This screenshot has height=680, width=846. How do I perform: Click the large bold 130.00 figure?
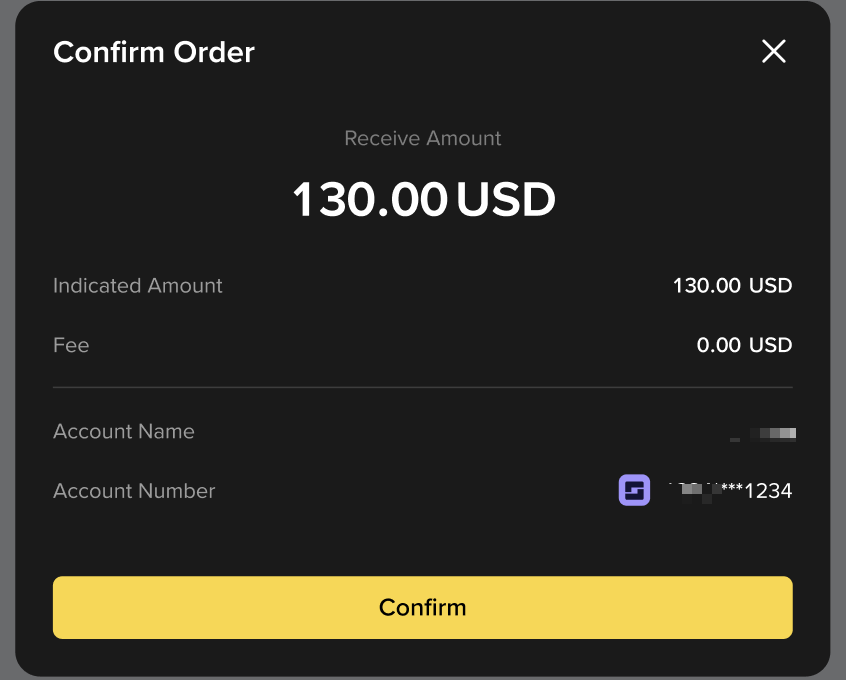coord(370,199)
